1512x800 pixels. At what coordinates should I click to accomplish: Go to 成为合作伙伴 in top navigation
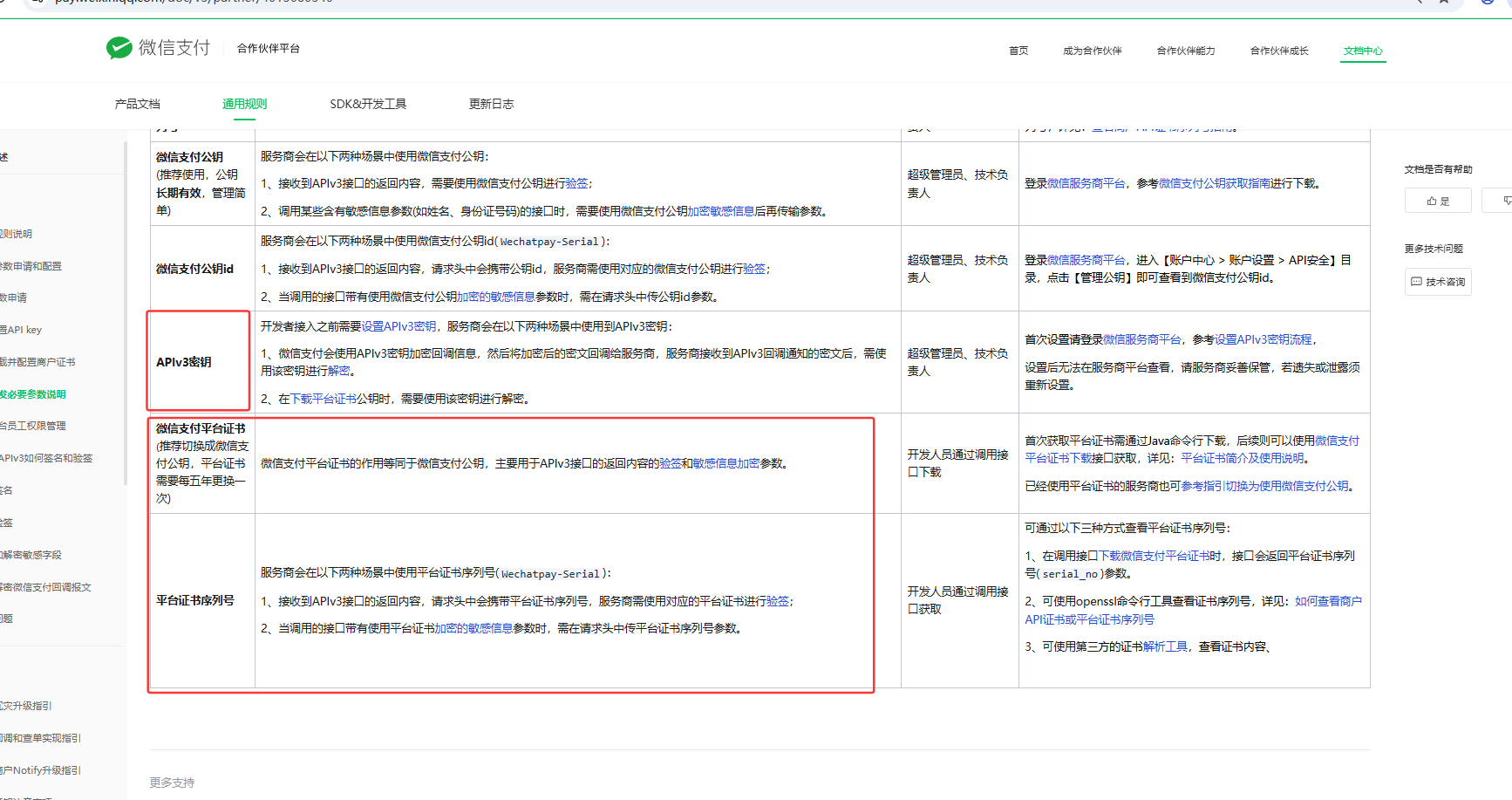(1093, 51)
